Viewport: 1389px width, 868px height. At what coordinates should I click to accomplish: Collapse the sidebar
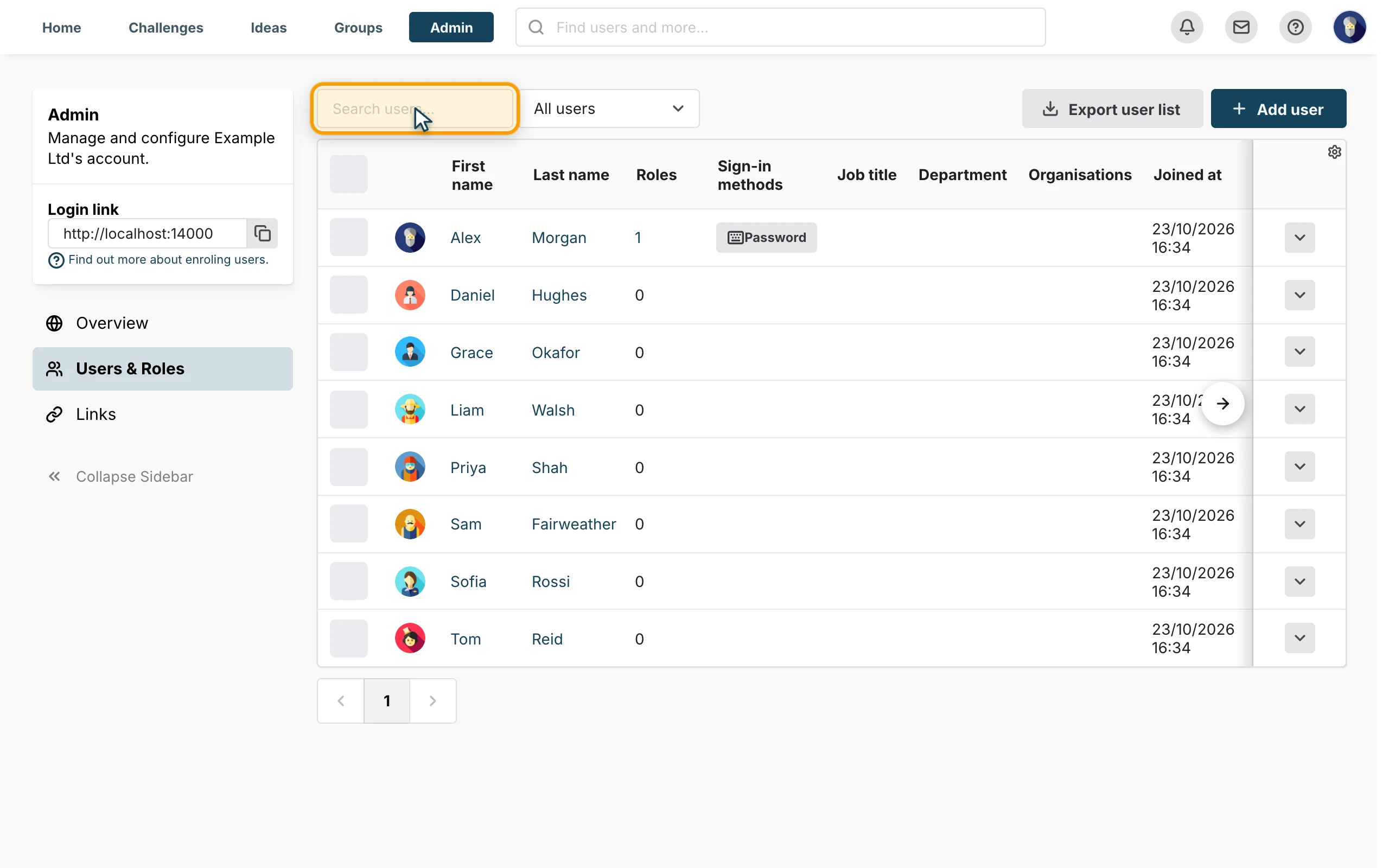click(x=120, y=476)
